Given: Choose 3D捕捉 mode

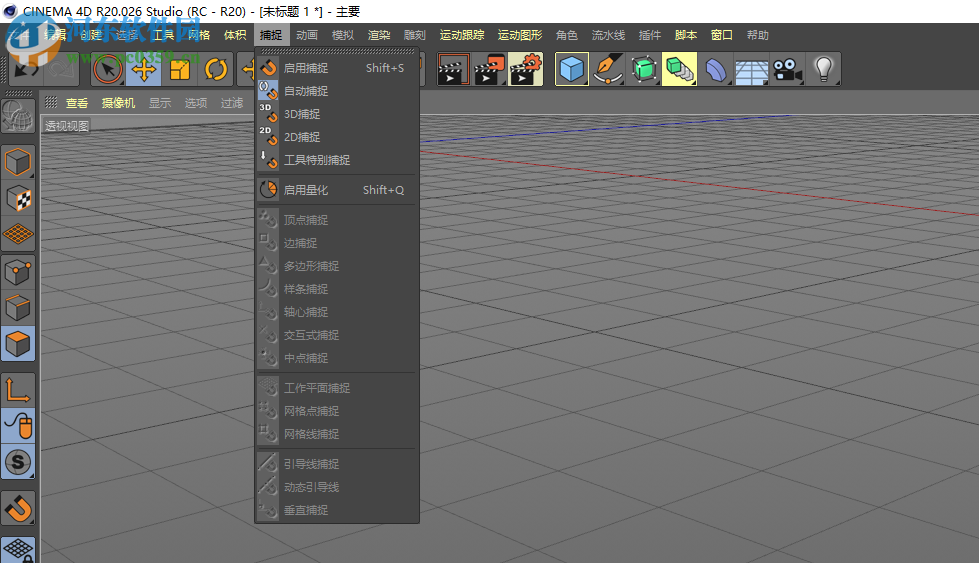Looking at the screenshot, I should pyautogui.click(x=337, y=114).
